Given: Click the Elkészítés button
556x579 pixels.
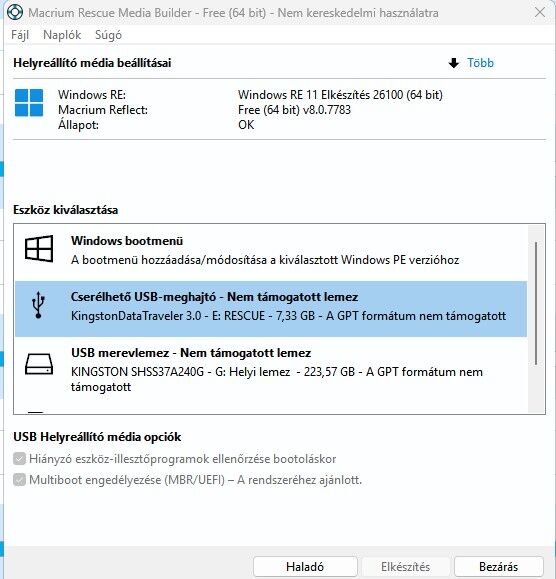Looking at the screenshot, I should click(405, 566).
